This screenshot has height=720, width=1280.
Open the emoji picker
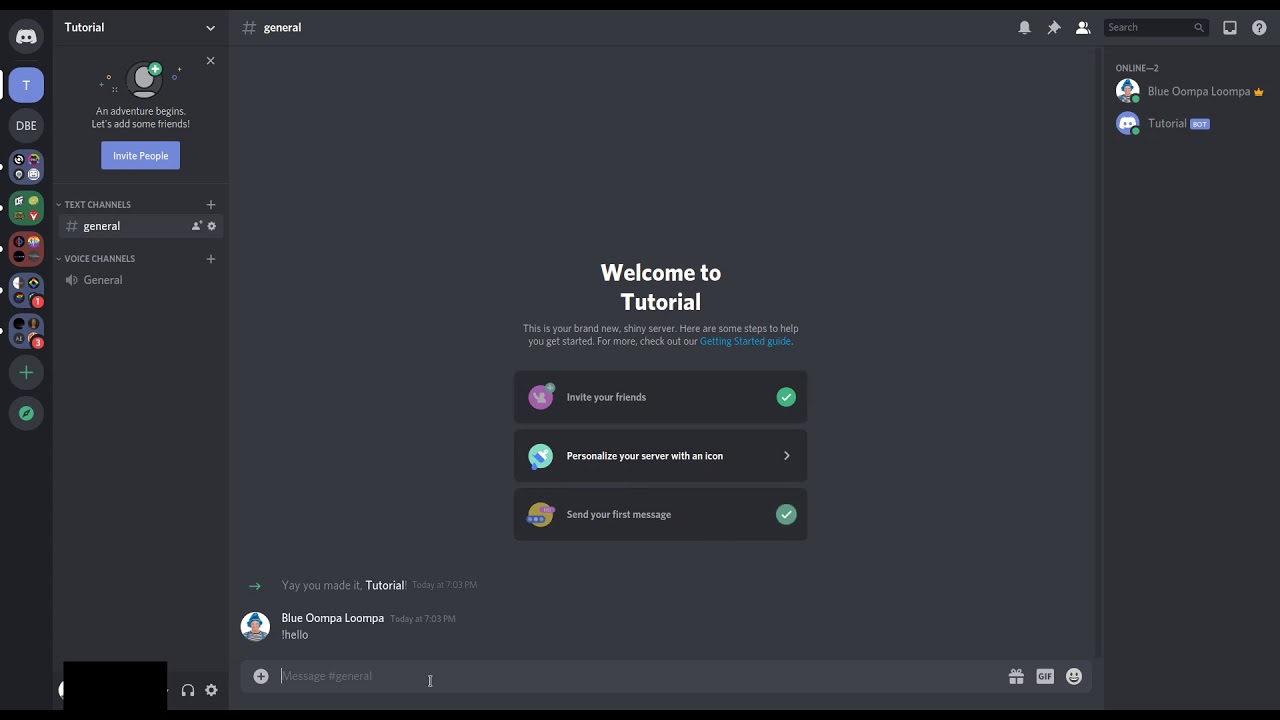coord(1074,676)
